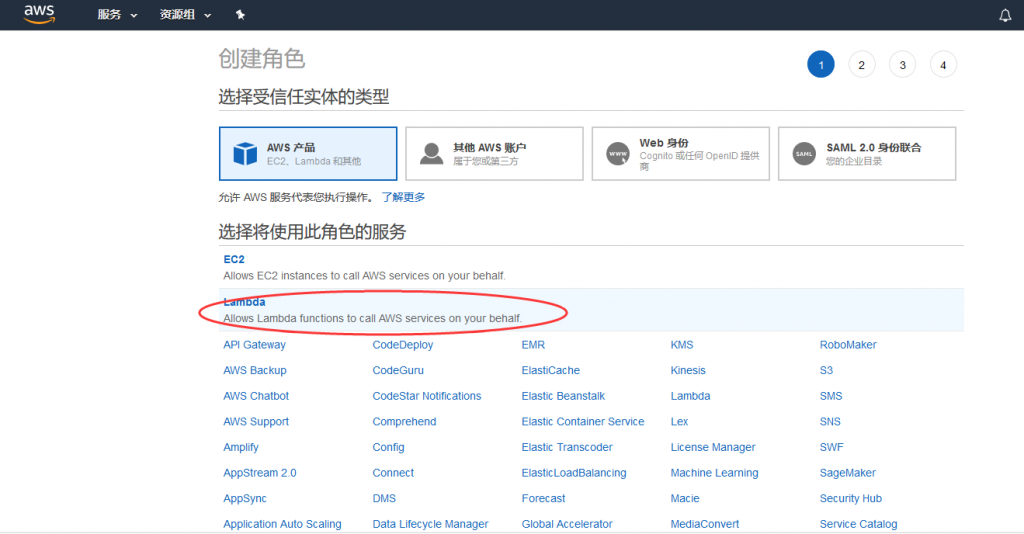
Task: Select API Gateway from service list
Action: click(254, 345)
